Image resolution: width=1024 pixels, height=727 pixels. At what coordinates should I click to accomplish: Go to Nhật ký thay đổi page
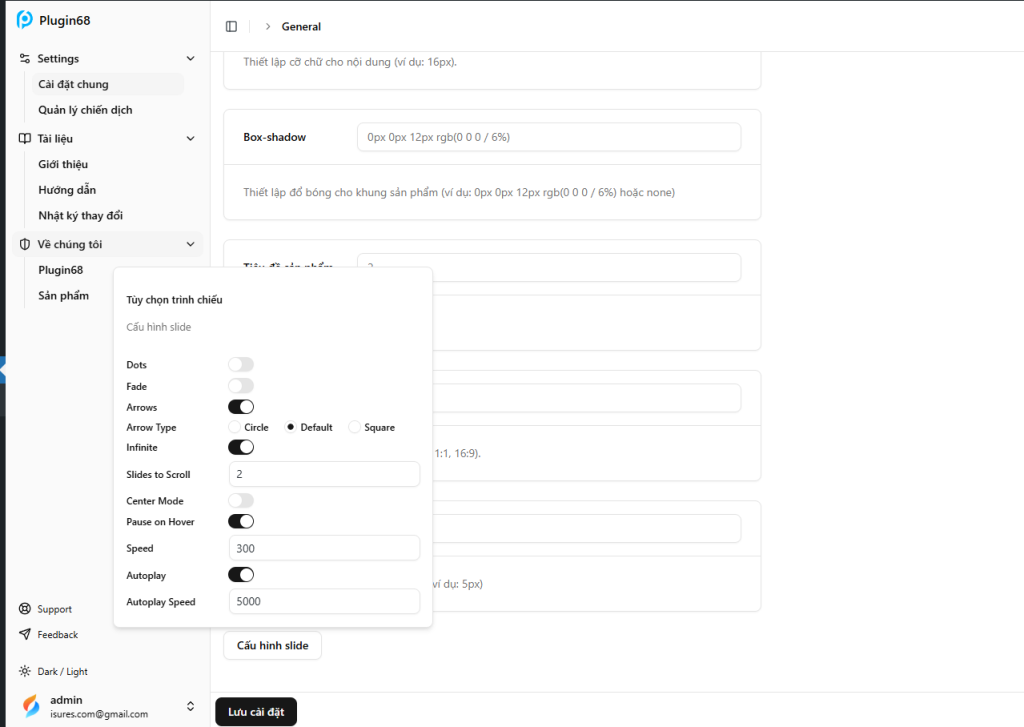coord(80,215)
